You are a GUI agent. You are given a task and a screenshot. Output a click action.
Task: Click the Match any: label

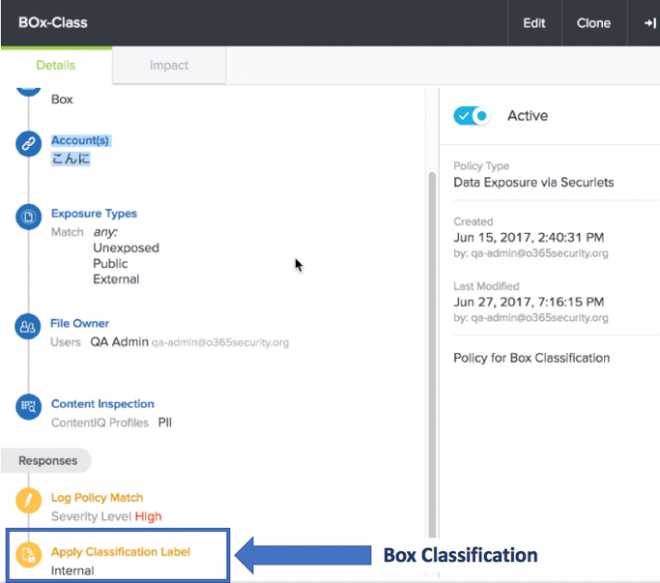pyautogui.click(x=84, y=232)
